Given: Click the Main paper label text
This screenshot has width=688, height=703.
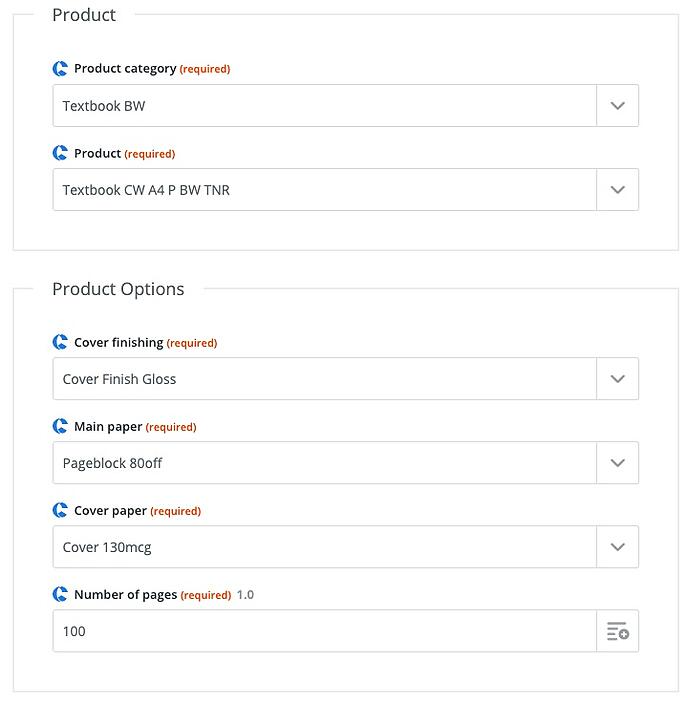Looking at the screenshot, I should (108, 426).
